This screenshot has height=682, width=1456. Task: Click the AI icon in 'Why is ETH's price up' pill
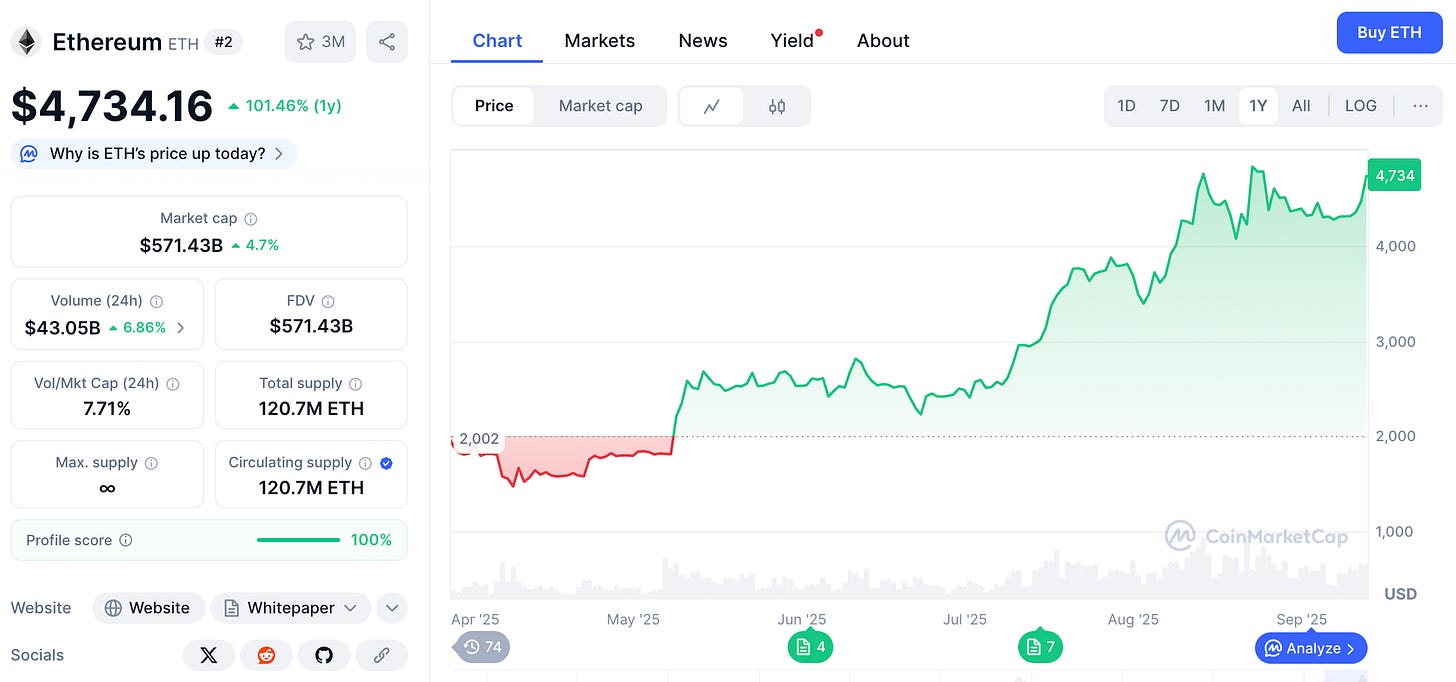click(x=30, y=154)
